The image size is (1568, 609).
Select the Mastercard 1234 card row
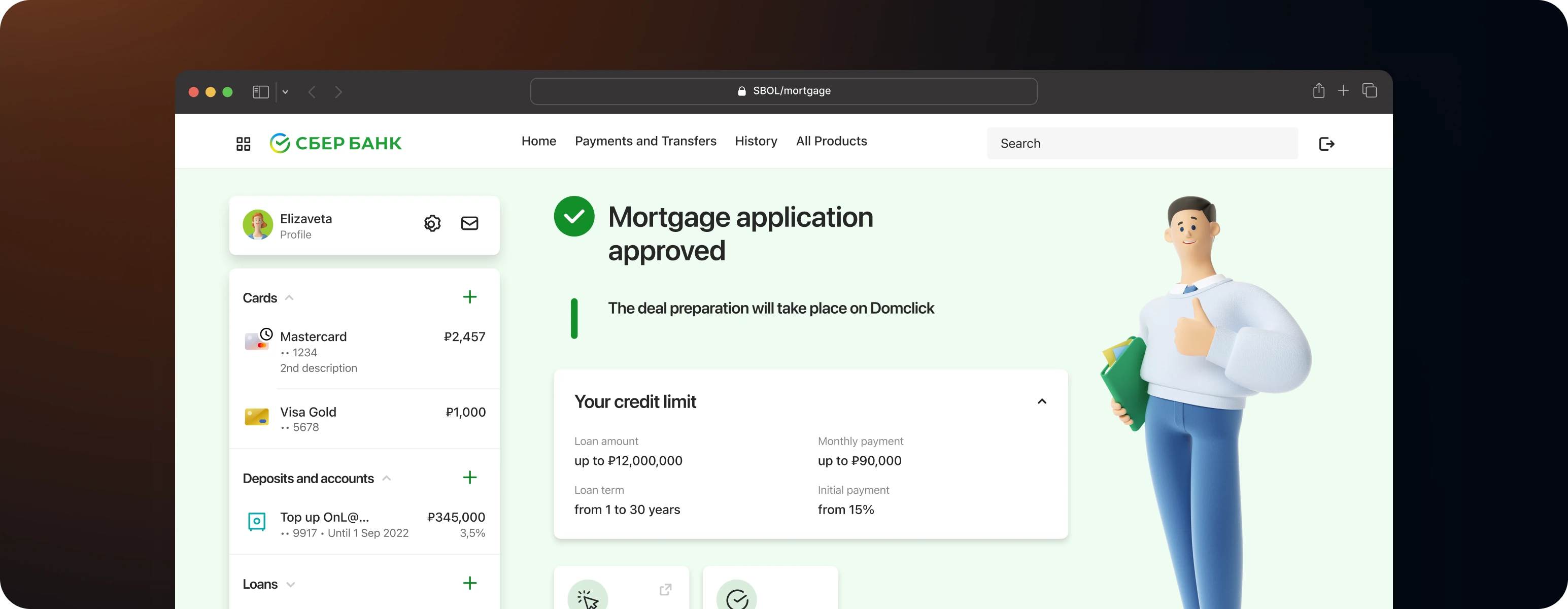pyautogui.click(x=364, y=352)
